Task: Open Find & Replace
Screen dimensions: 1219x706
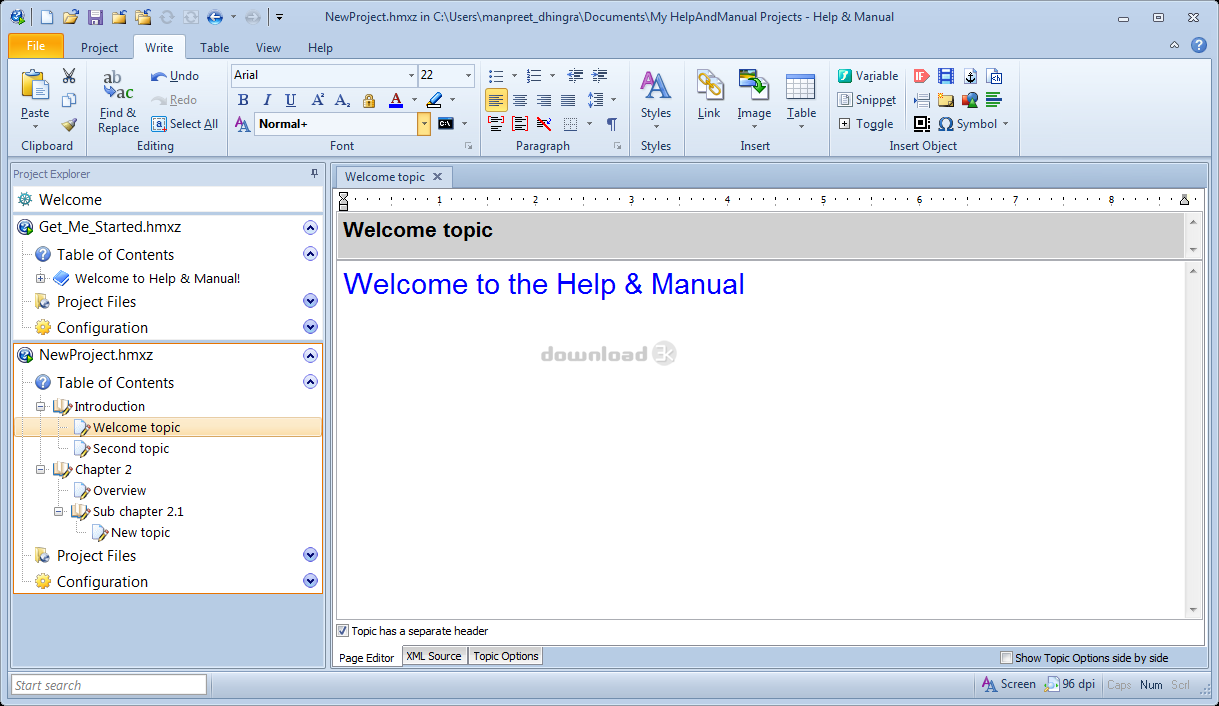Action: [118, 102]
